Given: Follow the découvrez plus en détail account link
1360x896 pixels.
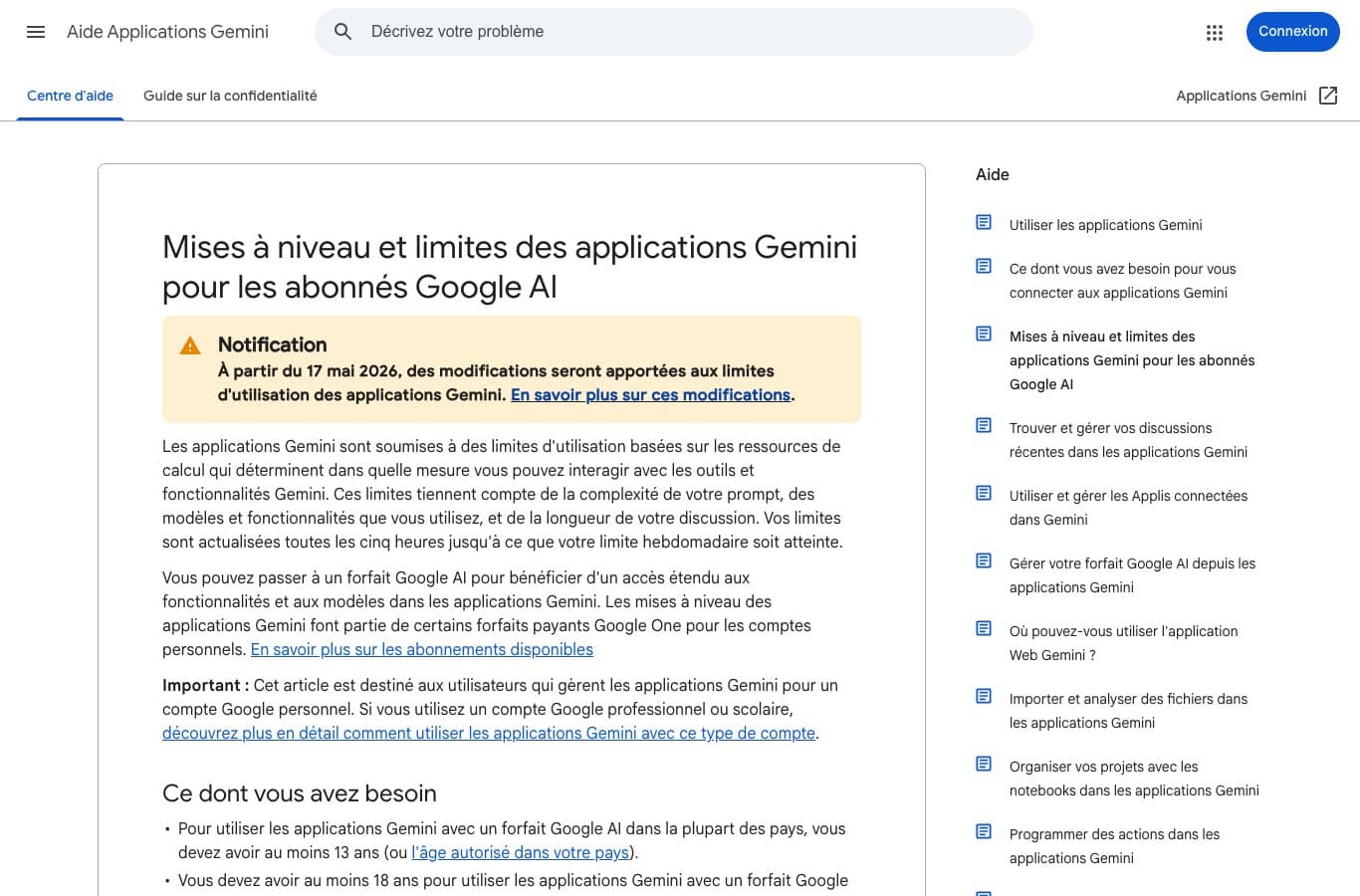Looking at the screenshot, I should pyautogui.click(x=489, y=734).
